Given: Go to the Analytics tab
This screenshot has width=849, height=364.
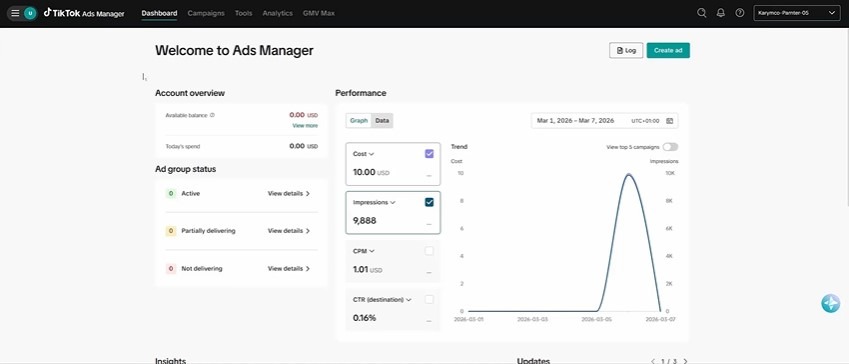Looking at the screenshot, I should point(277,13).
